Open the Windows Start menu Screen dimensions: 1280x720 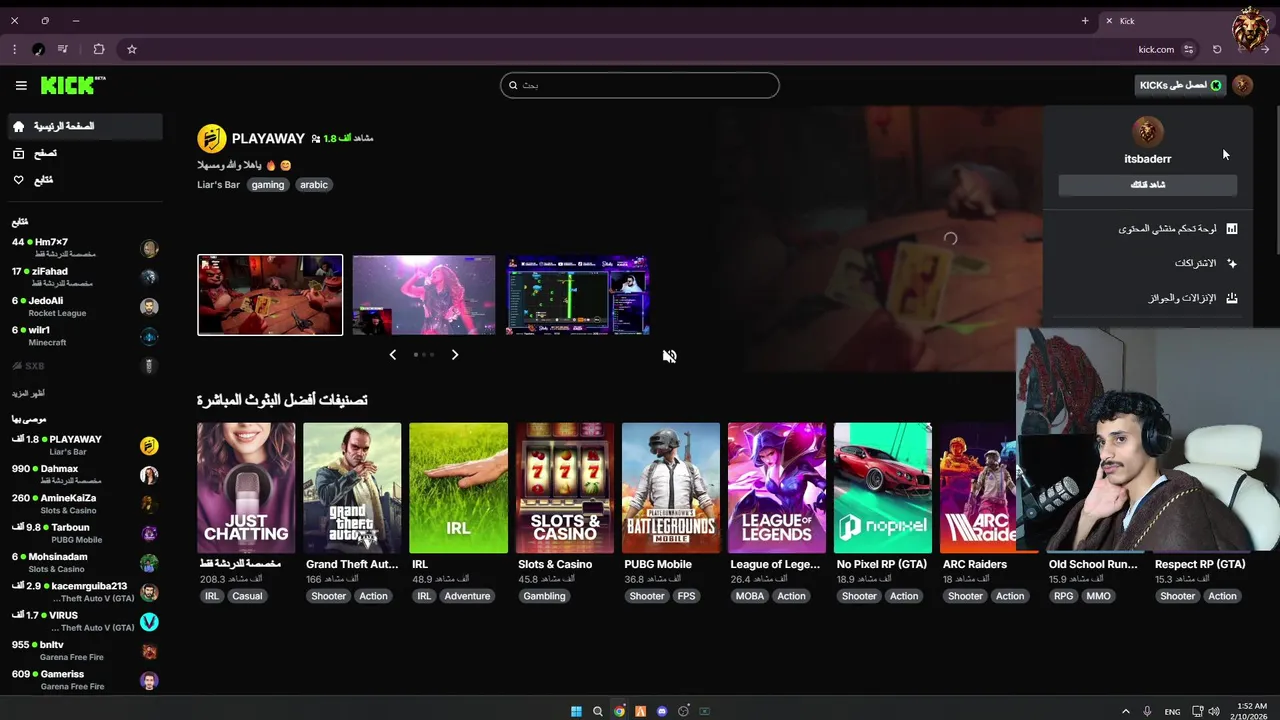coord(576,711)
